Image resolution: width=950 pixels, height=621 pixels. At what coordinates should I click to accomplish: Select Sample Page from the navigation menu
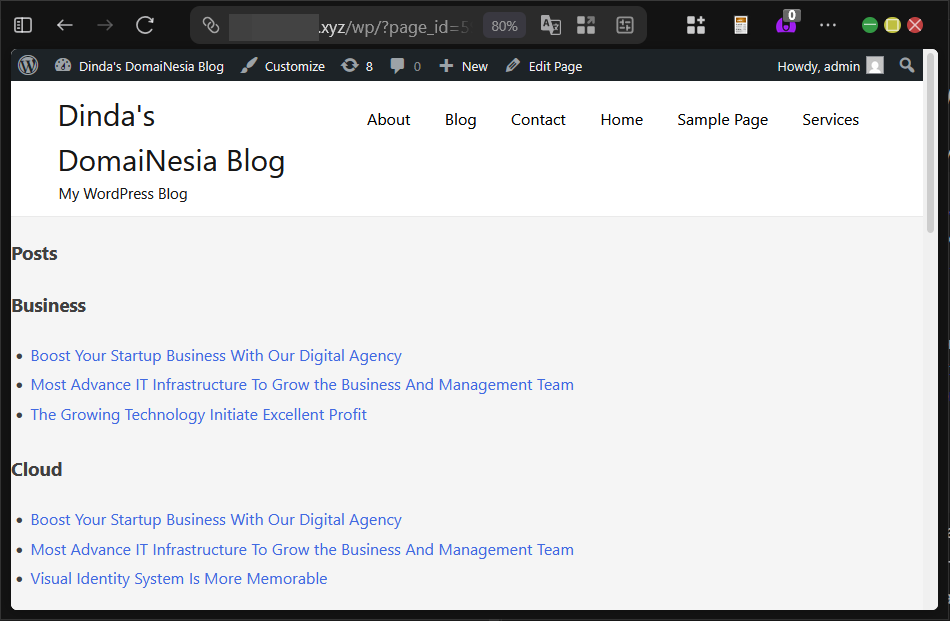click(x=722, y=119)
